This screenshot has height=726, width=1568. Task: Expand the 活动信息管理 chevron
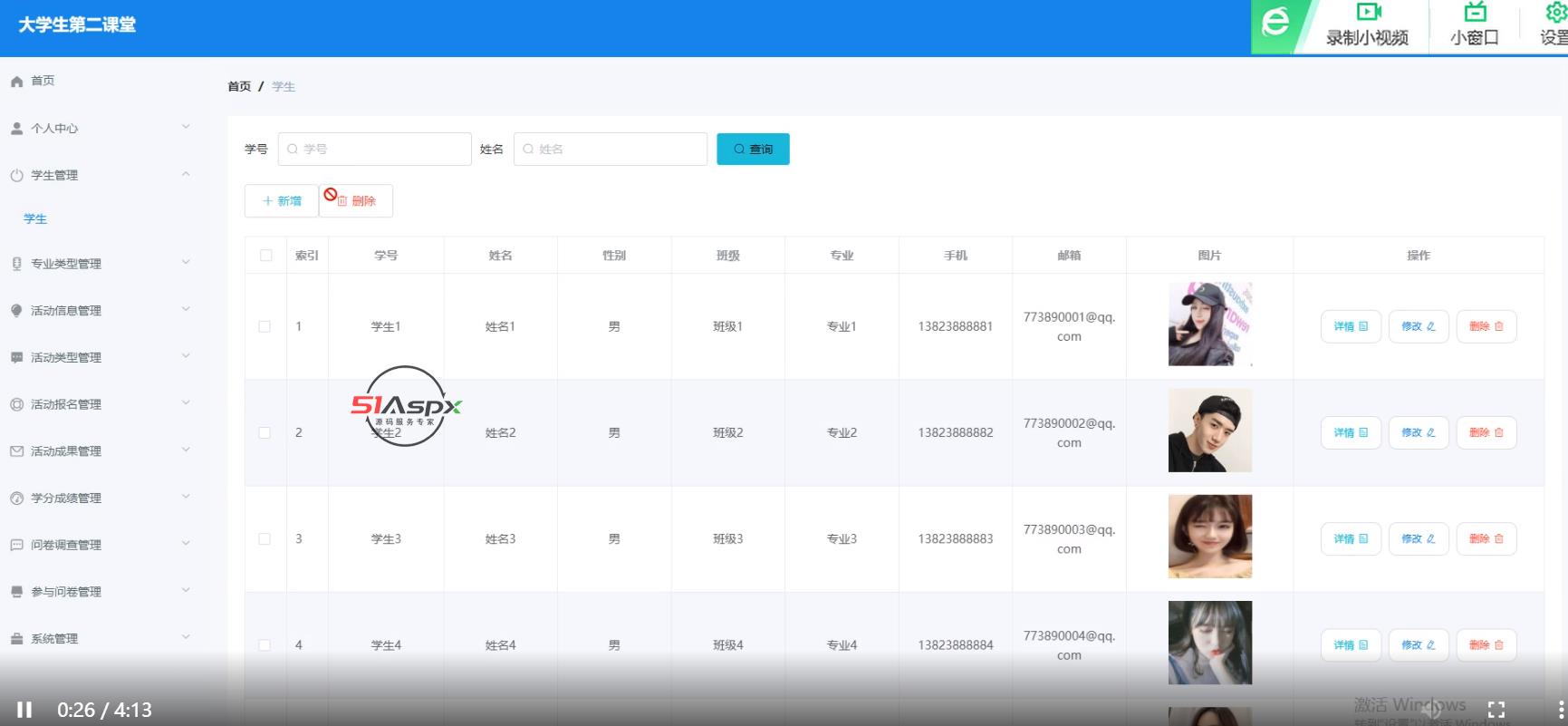tap(186, 309)
